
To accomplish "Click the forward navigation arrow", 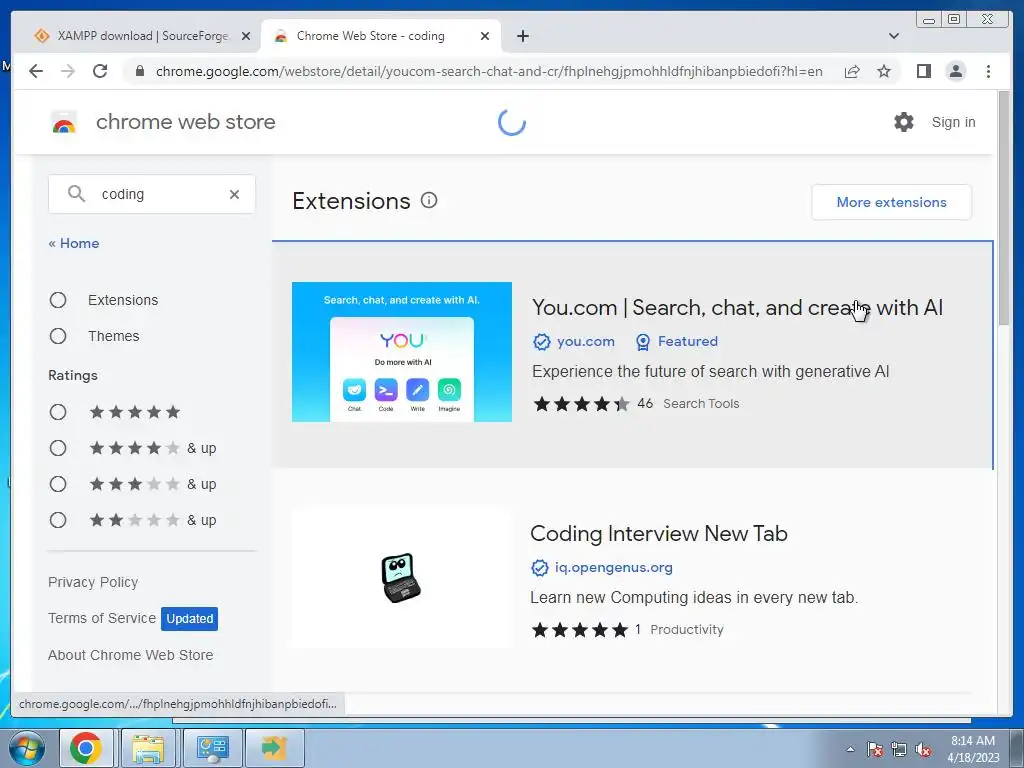I will coord(68,71).
